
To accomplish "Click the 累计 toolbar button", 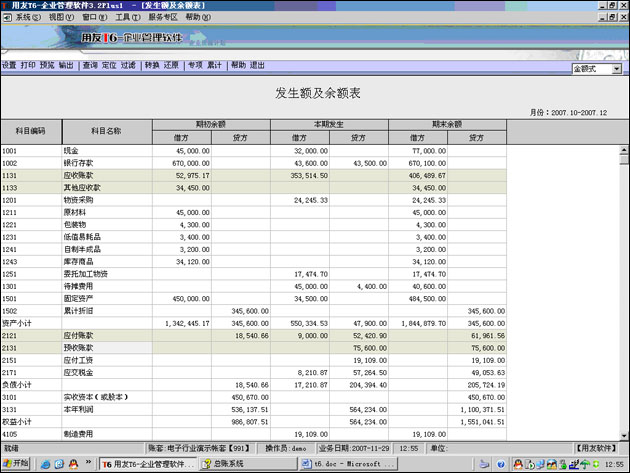I will pos(214,65).
